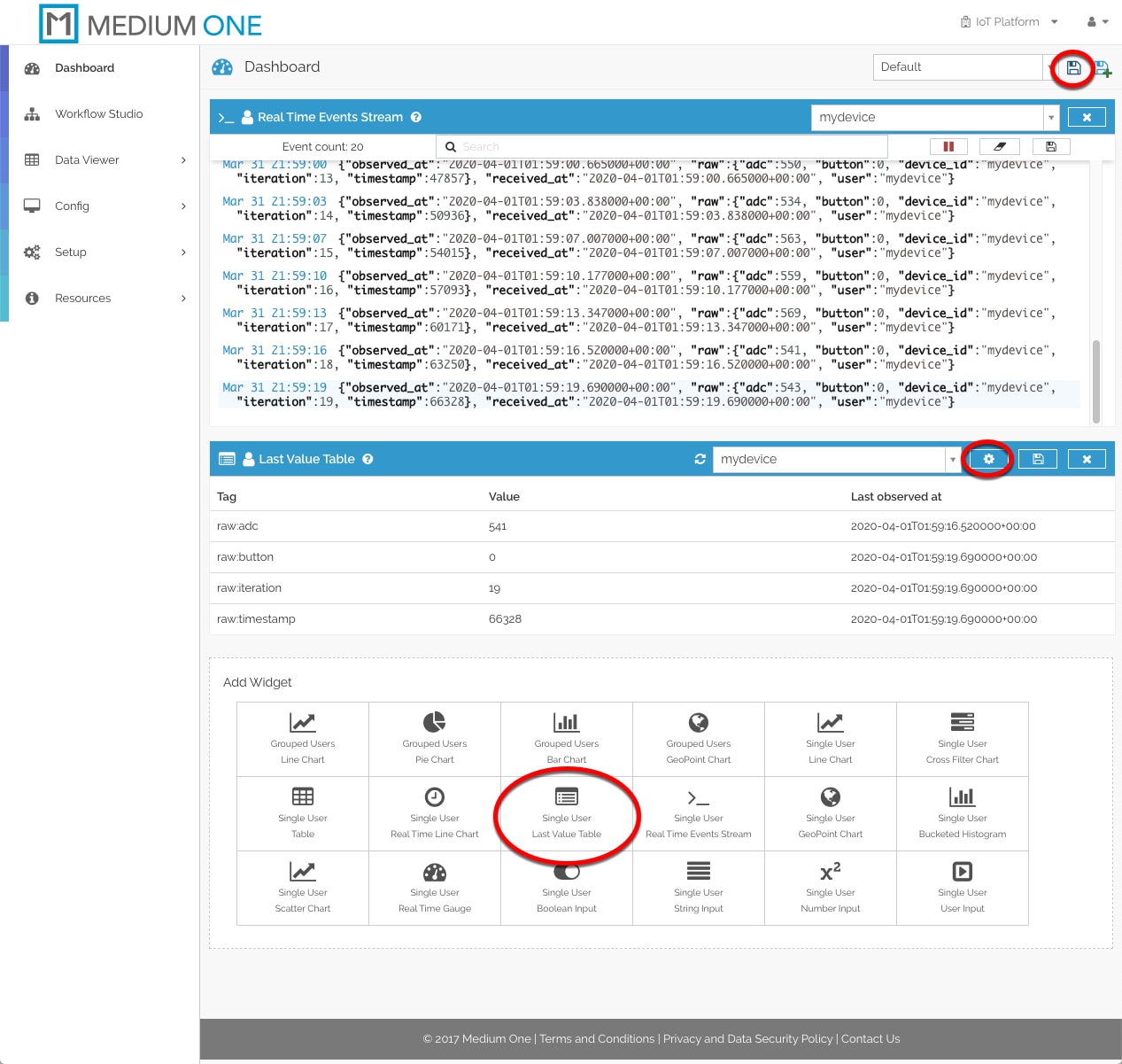Screen dimensions: 1122x1064
Task: Expand the IoT Platform menu
Action: (1009, 21)
